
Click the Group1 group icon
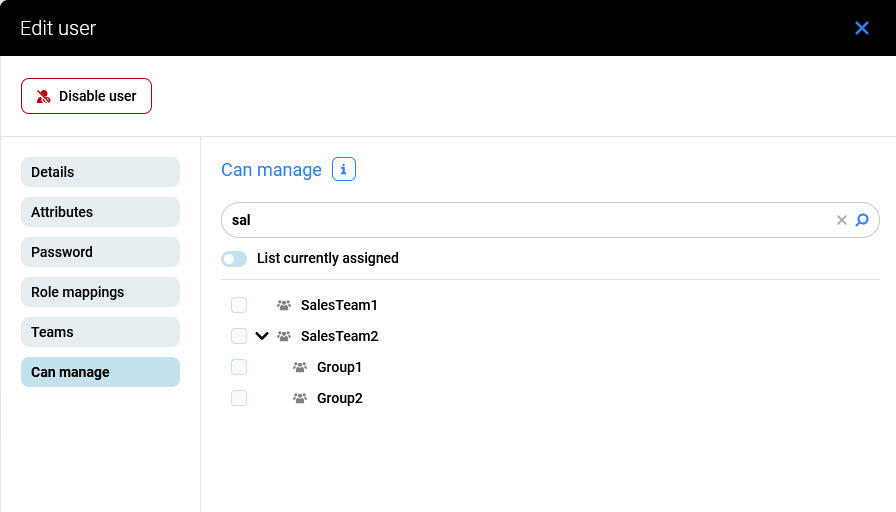(x=300, y=367)
